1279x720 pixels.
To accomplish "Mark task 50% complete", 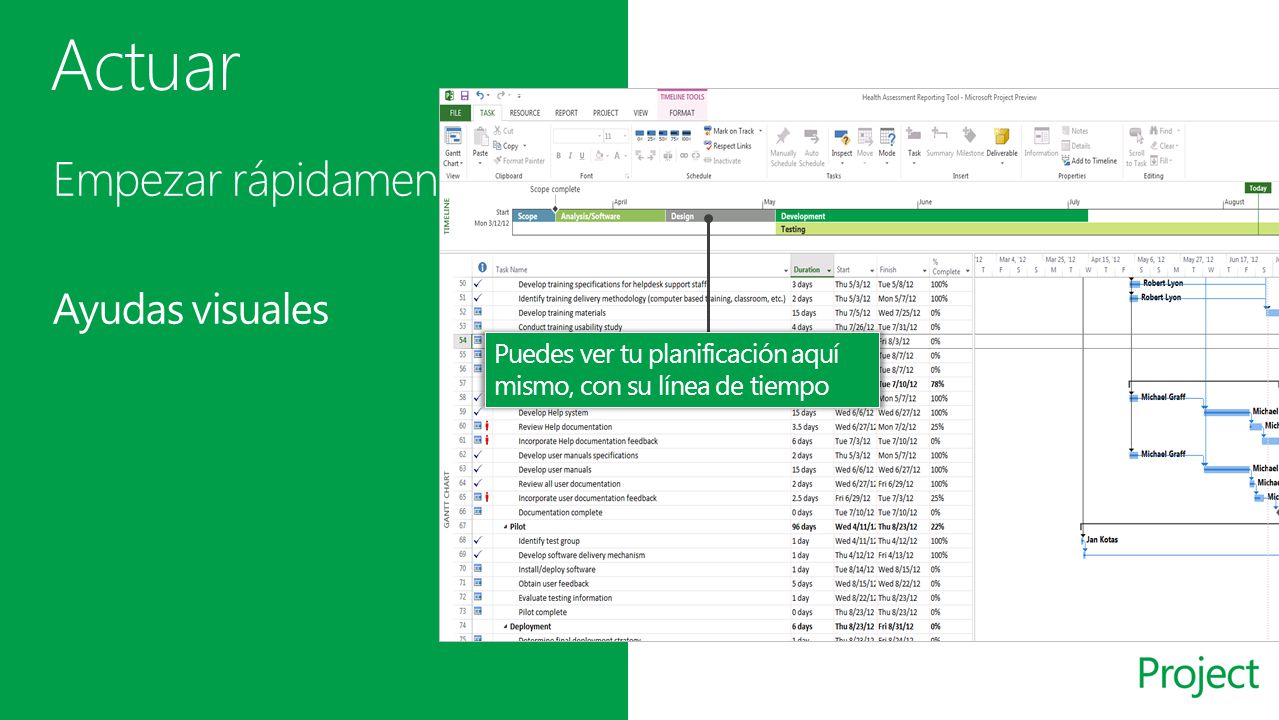I will pos(664,135).
